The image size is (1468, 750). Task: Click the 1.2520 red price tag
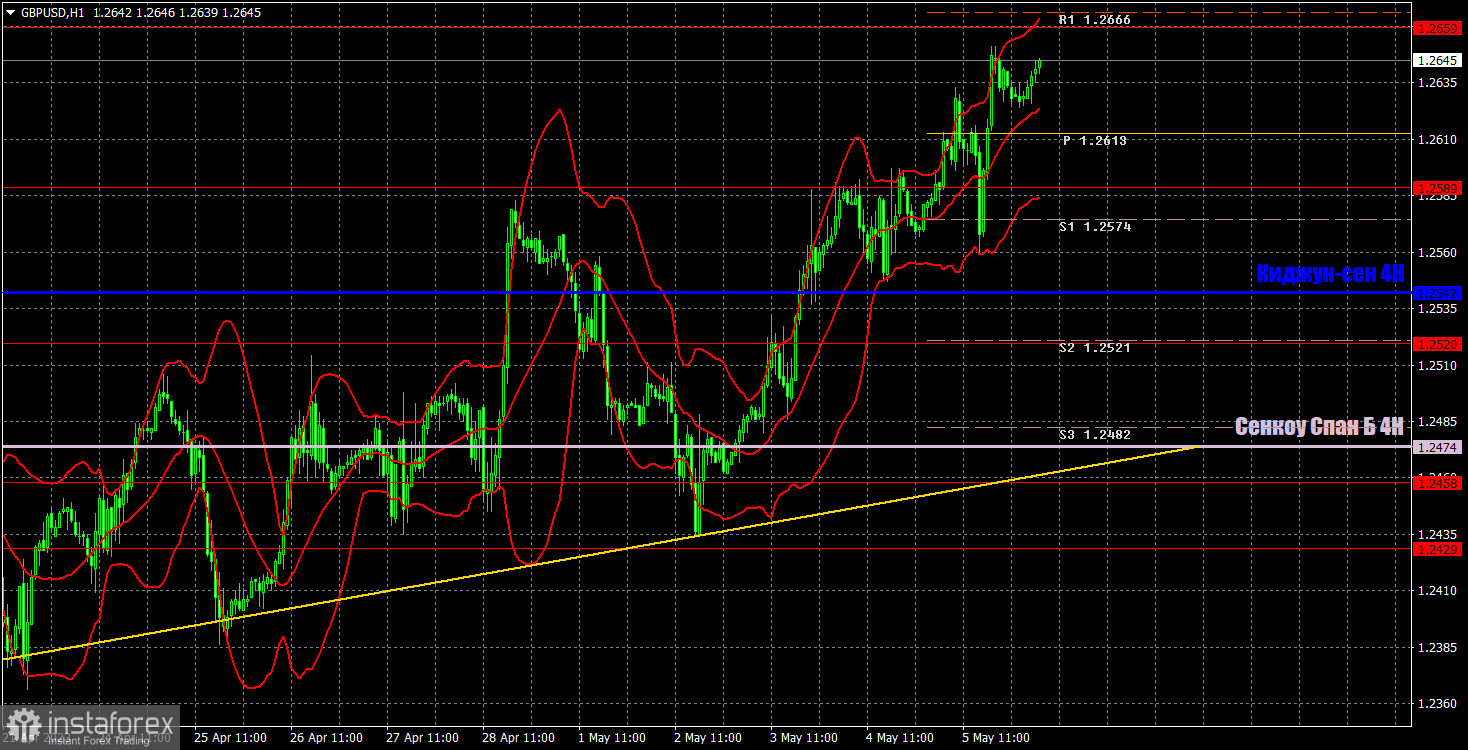pos(1438,344)
